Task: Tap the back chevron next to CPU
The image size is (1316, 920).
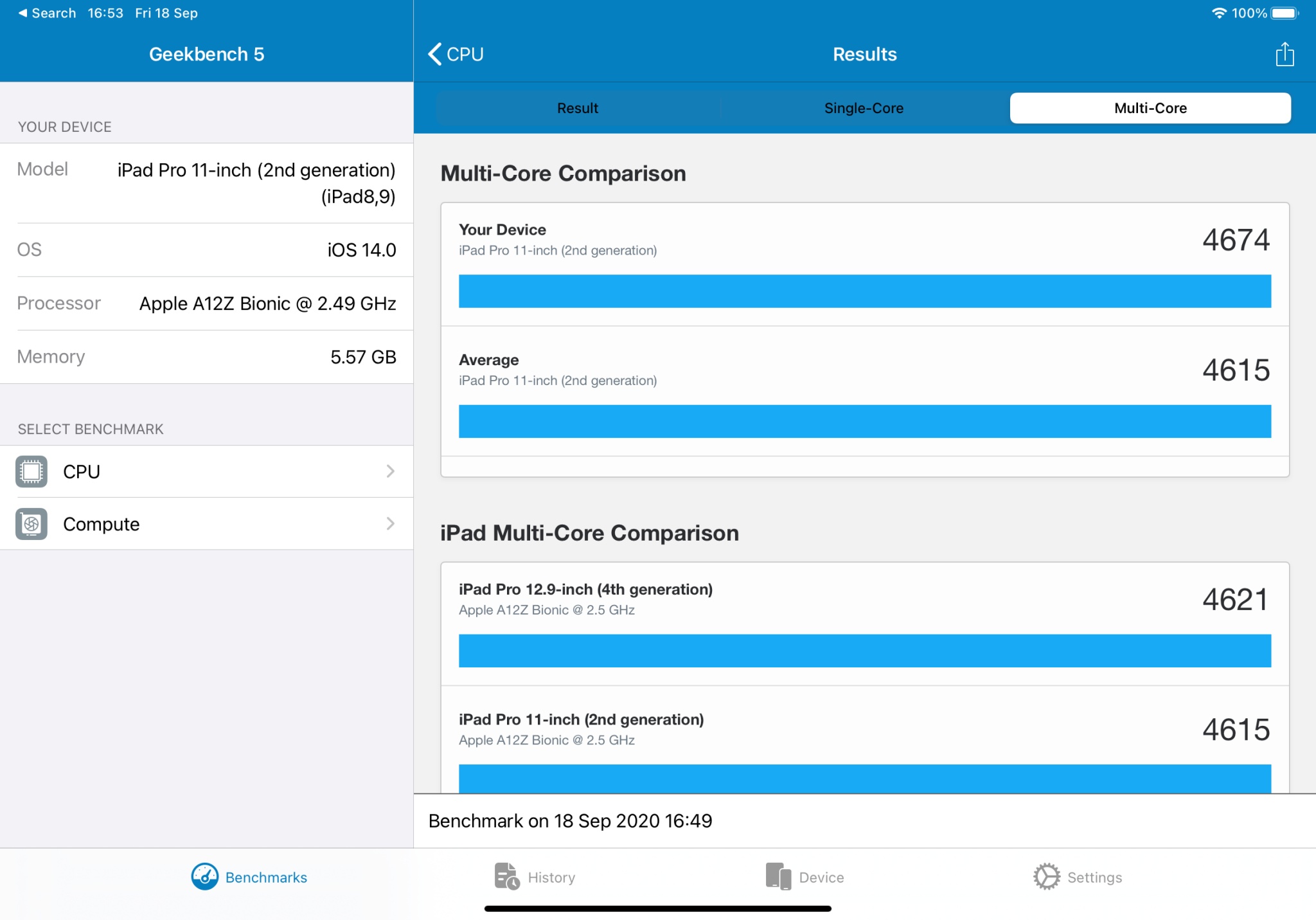Action: coord(435,54)
